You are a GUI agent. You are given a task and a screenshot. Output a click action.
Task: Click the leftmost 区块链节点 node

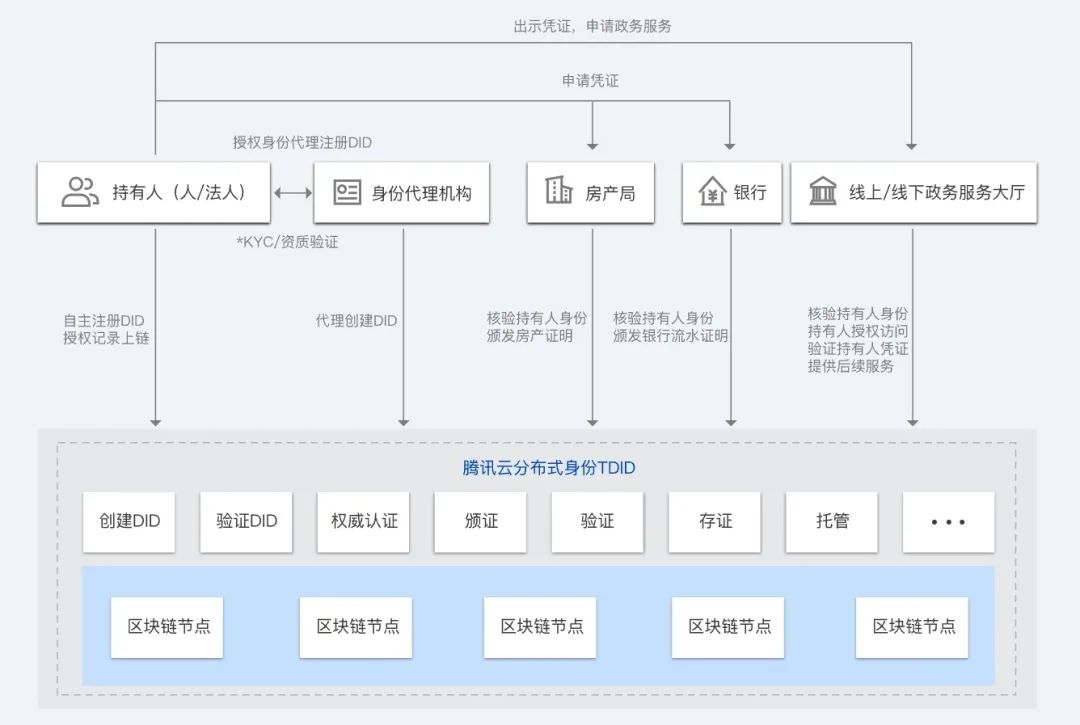point(166,627)
